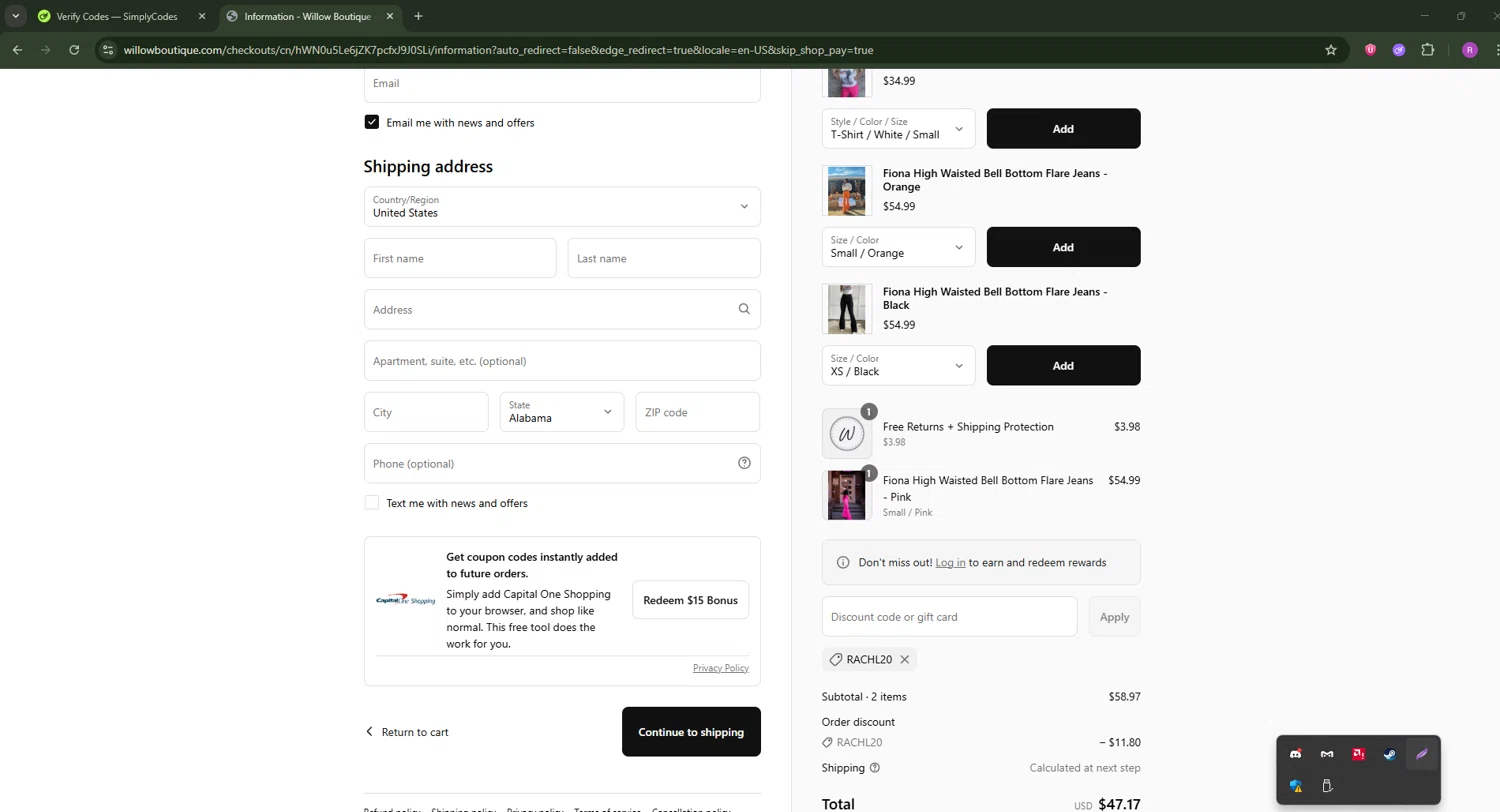1500x812 pixels.
Task: Open XS / Black size color dropdown
Action: point(898,365)
